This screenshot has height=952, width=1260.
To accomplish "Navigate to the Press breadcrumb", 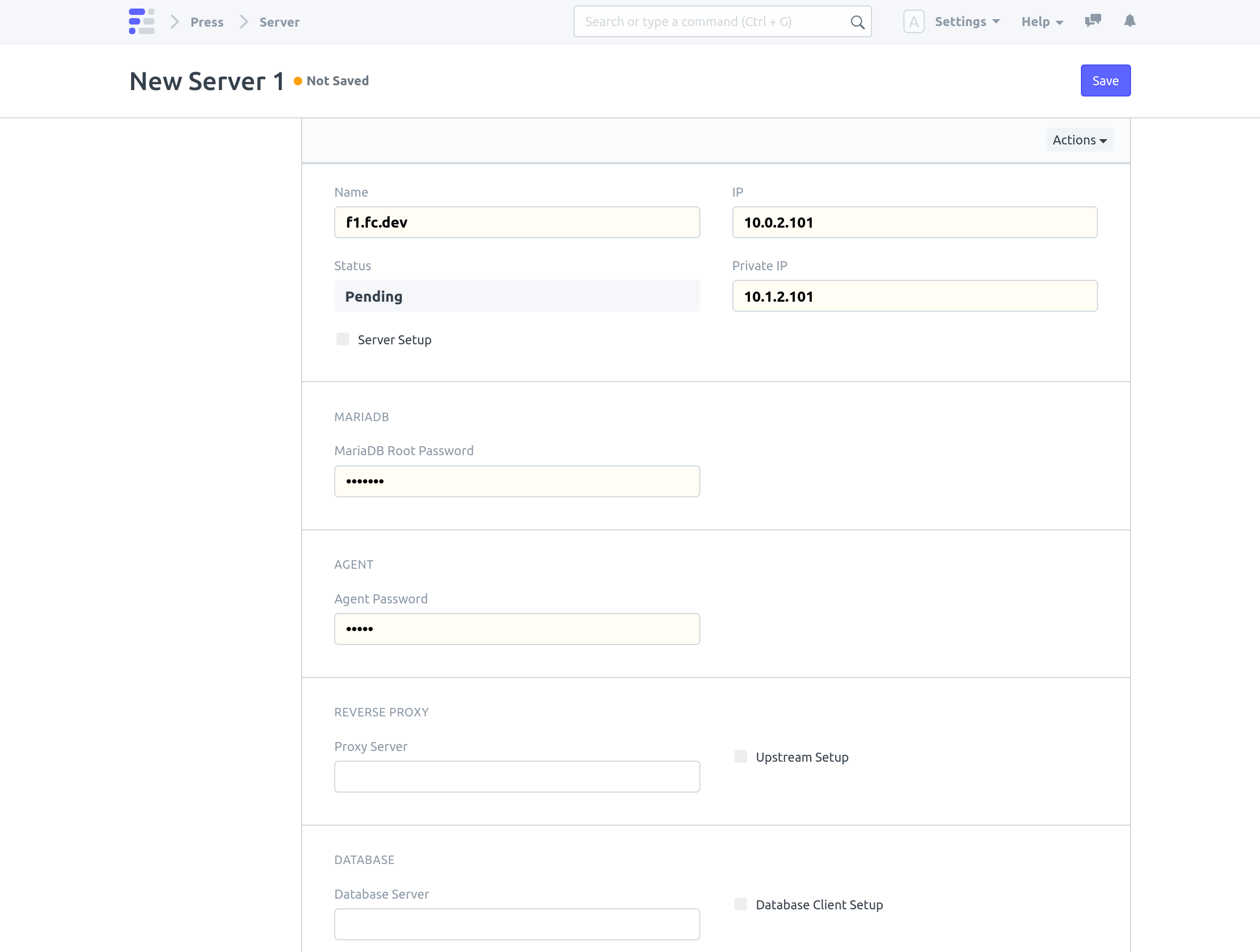I will 207,22.
